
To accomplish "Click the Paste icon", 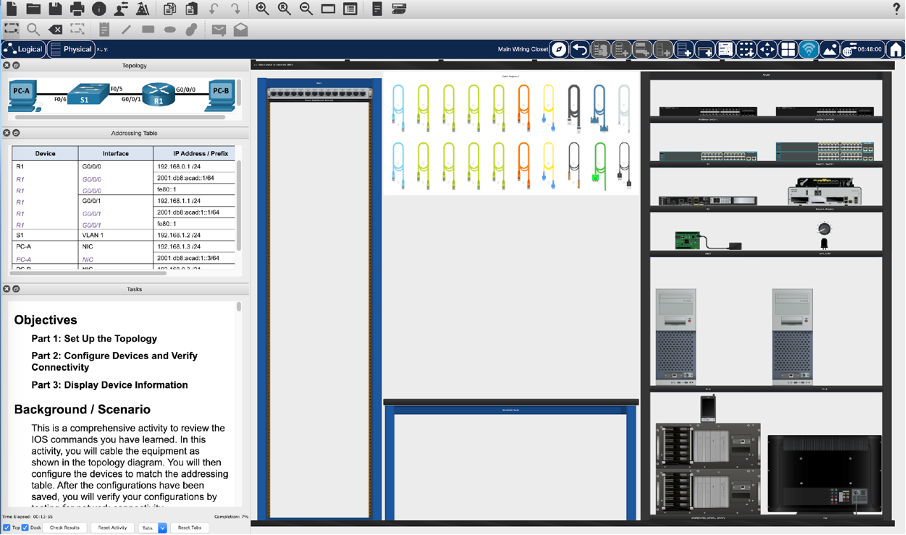I will point(192,9).
